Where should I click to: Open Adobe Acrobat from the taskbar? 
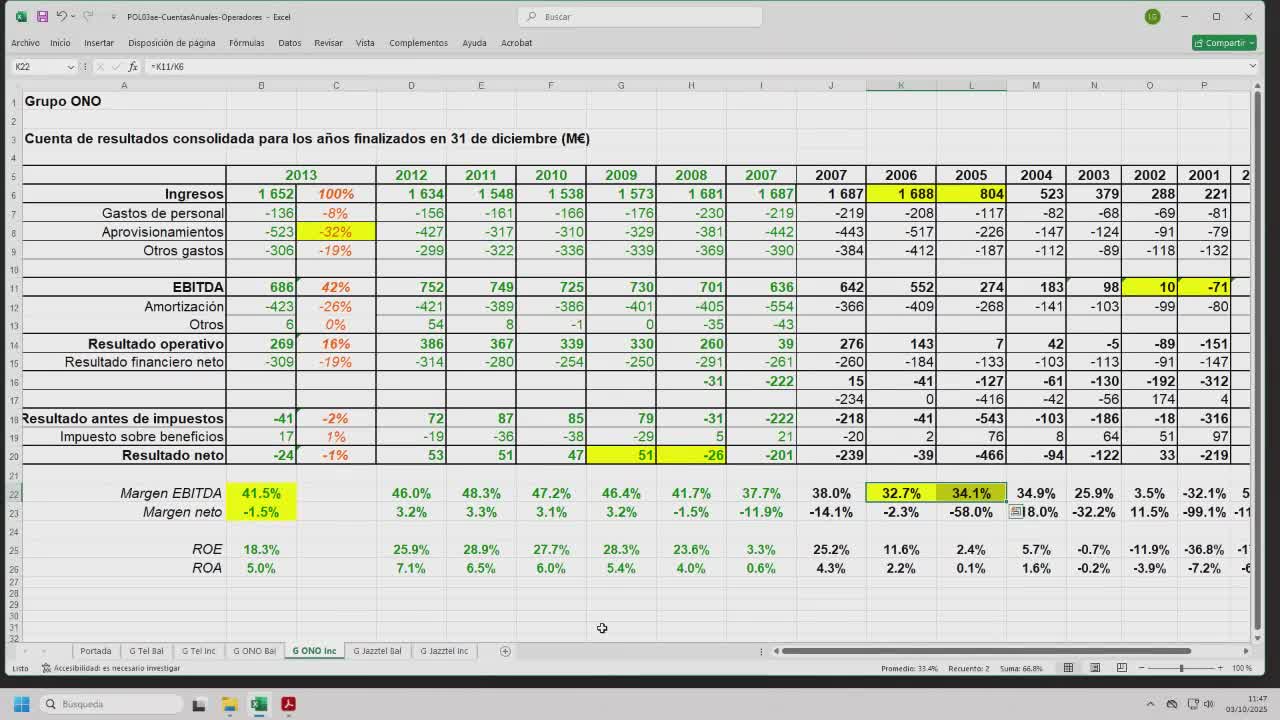[x=288, y=704]
